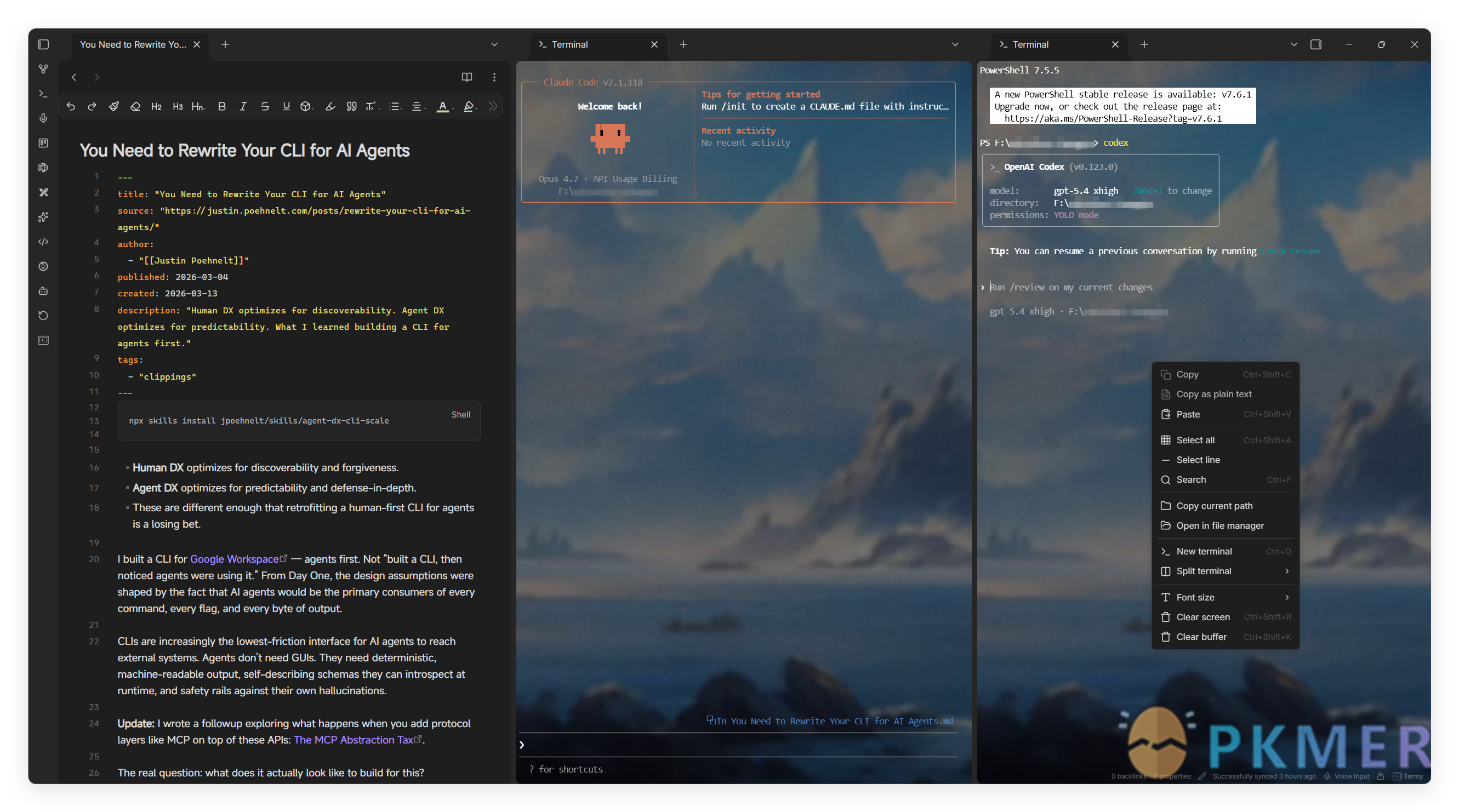Toggle italic formatting
This screenshot has width=1459, height=812.
[243, 106]
